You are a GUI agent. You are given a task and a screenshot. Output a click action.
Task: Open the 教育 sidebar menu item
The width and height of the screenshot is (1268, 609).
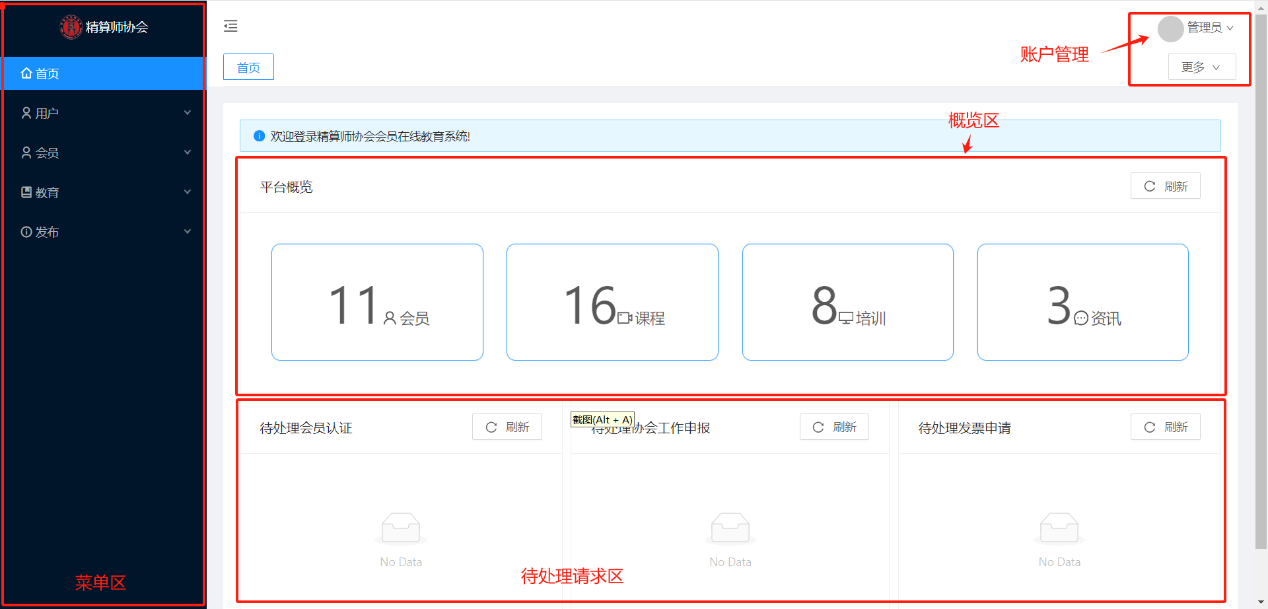[x=104, y=192]
